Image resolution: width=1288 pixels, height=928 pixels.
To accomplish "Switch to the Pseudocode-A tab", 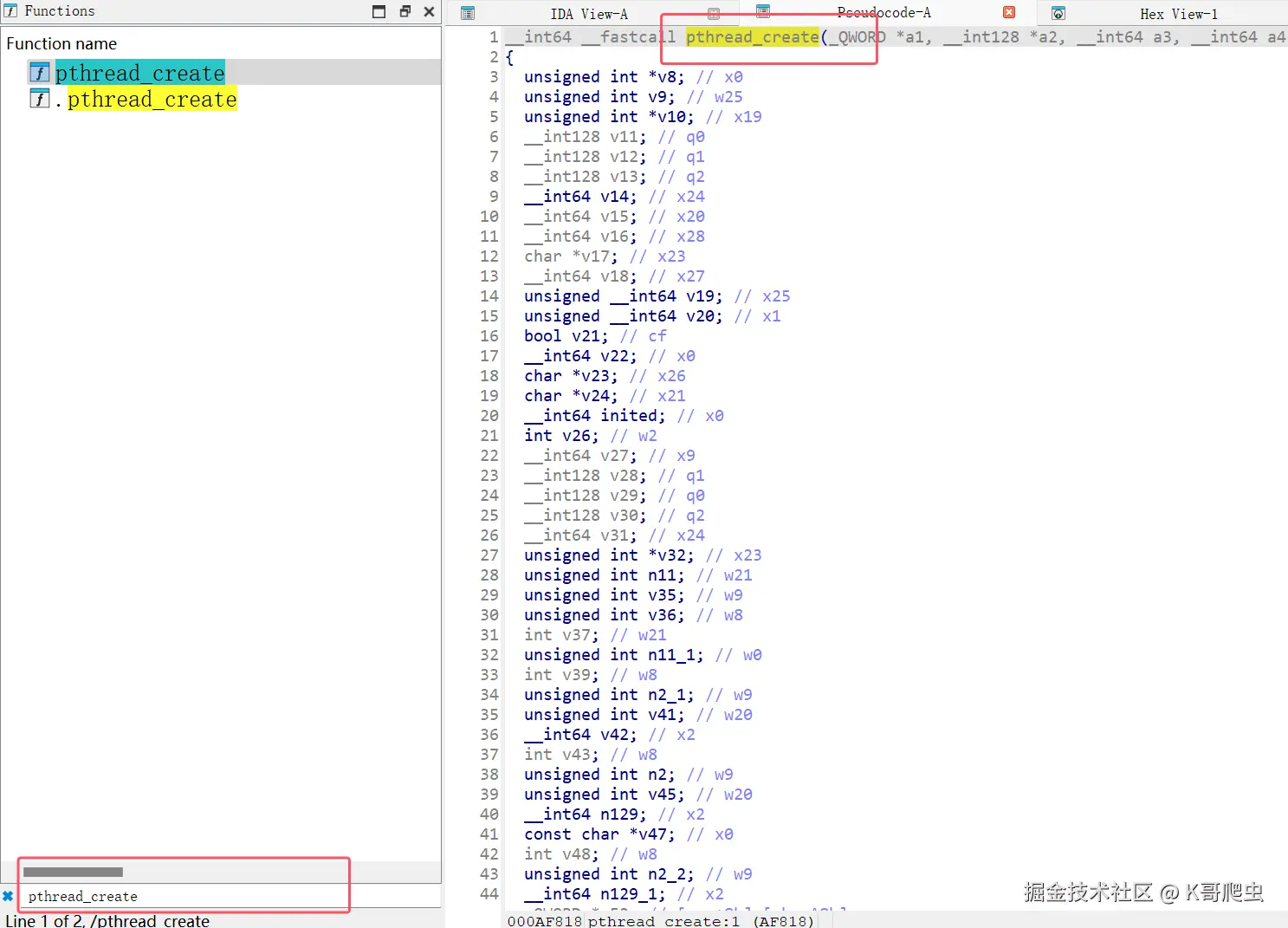I will tap(883, 12).
